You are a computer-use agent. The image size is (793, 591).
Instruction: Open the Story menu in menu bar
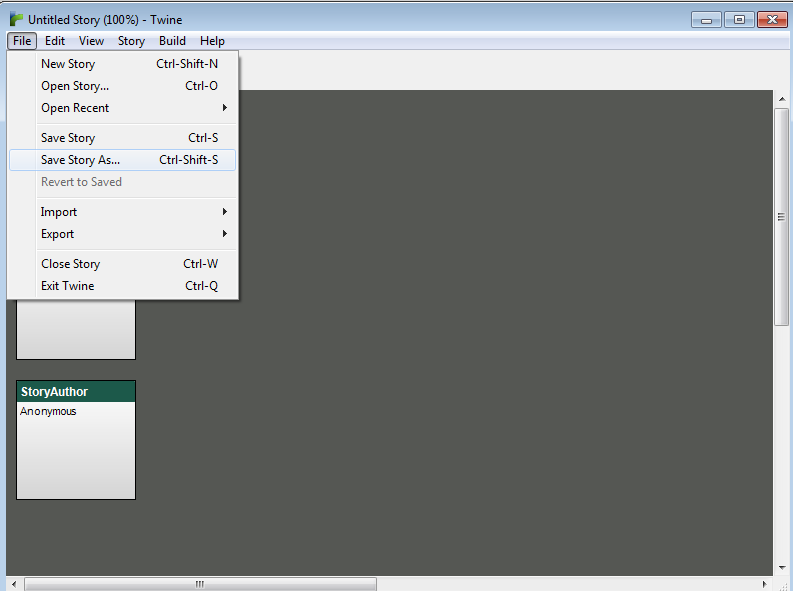pos(131,41)
